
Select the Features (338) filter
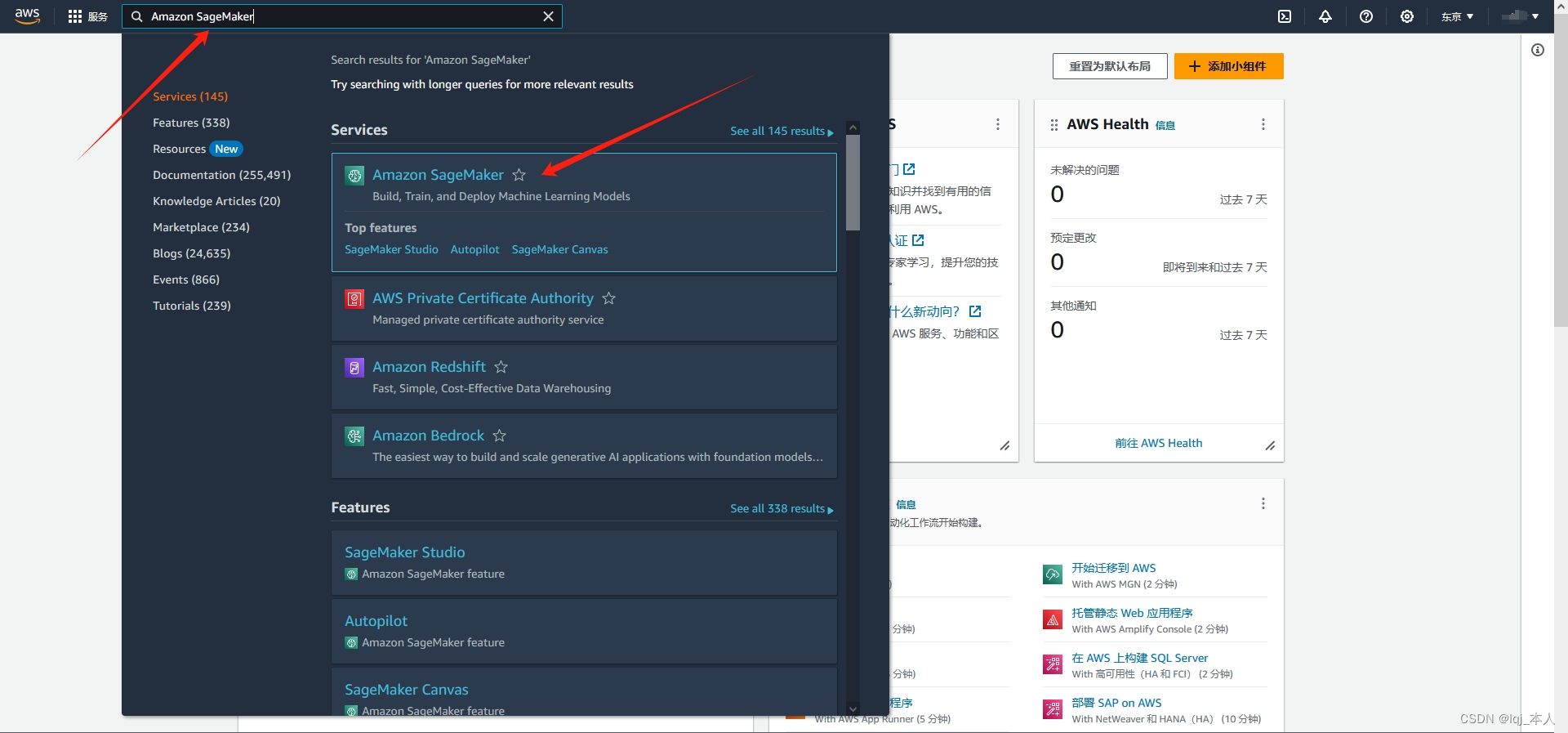(191, 123)
